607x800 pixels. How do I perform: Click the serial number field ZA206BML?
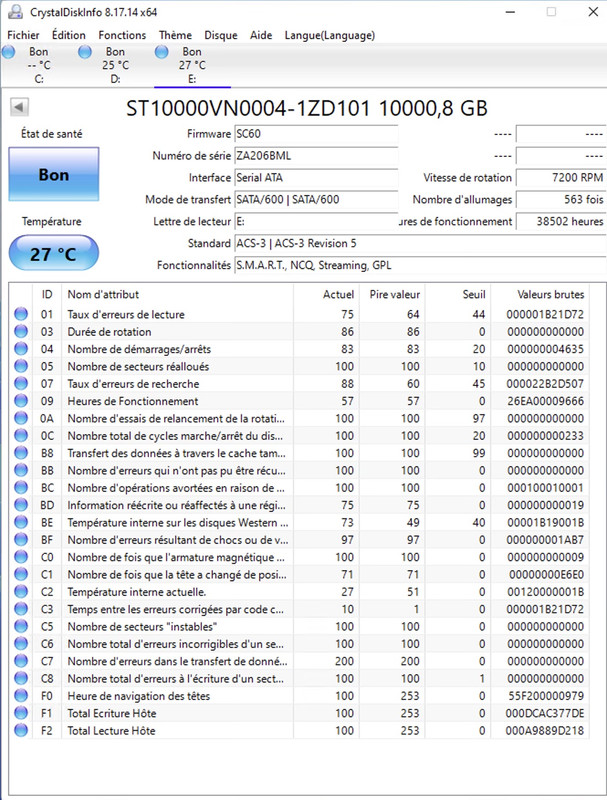point(316,156)
